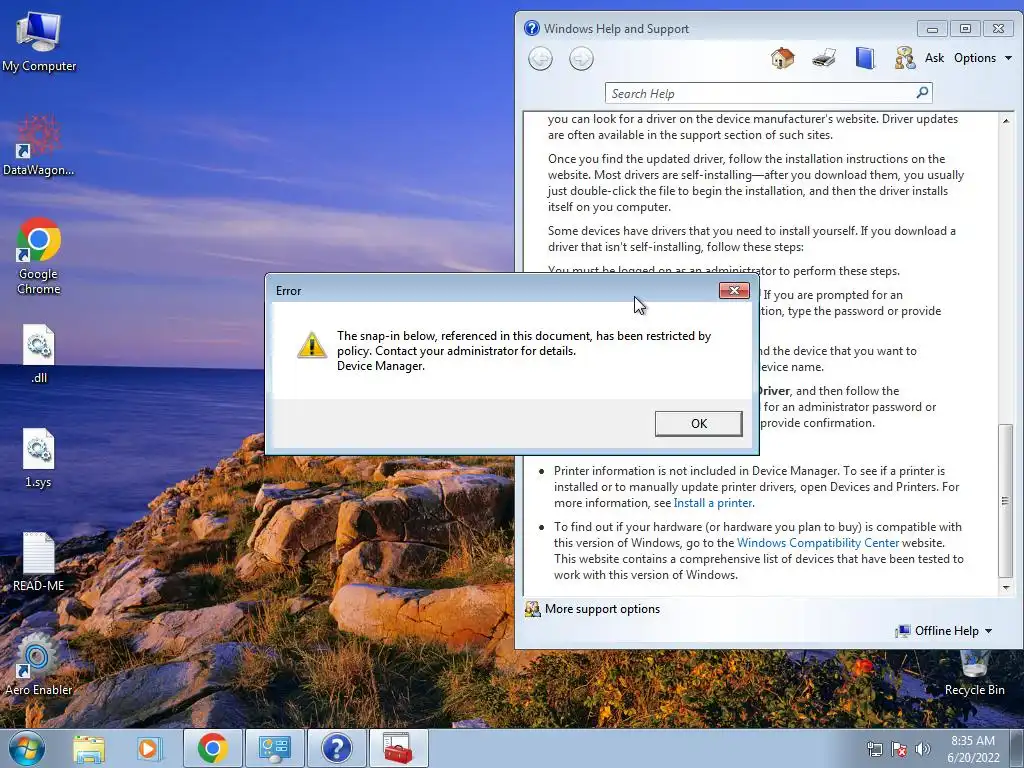Switch to Control Panel taskbar button
Screen dimensions: 1024x768
[274, 748]
